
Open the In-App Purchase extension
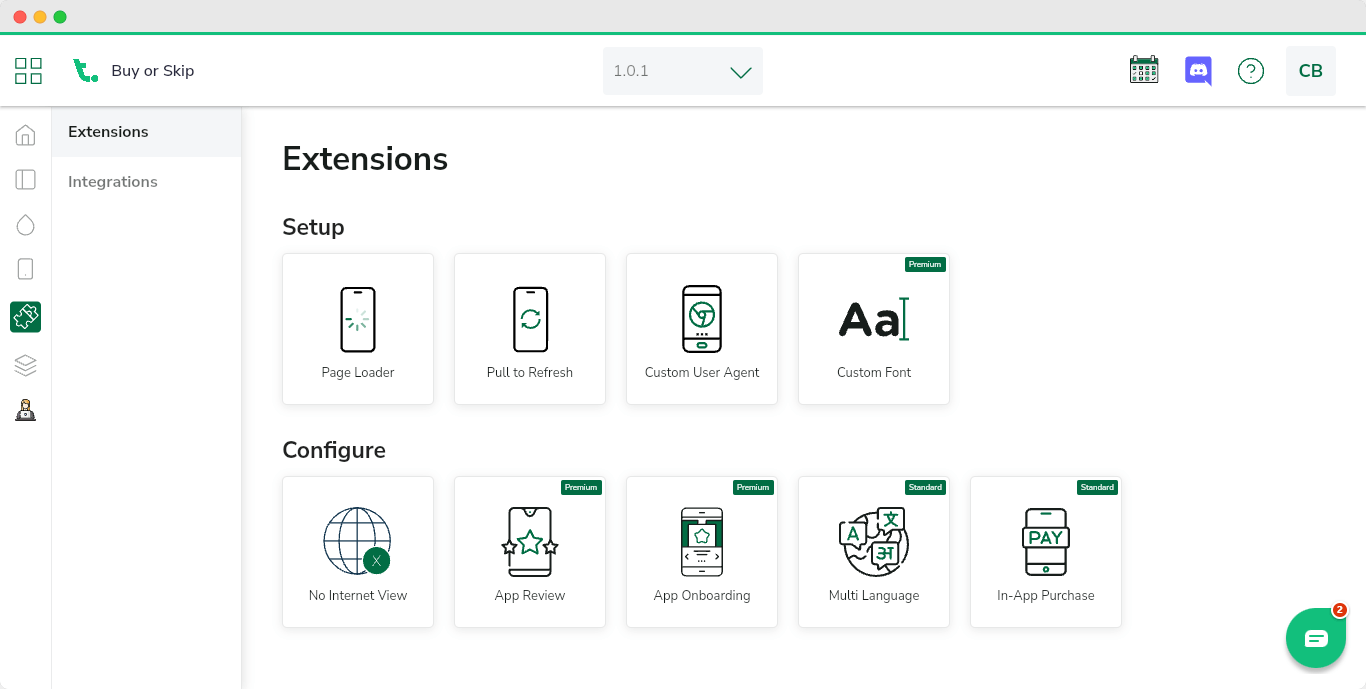click(1046, 552)
